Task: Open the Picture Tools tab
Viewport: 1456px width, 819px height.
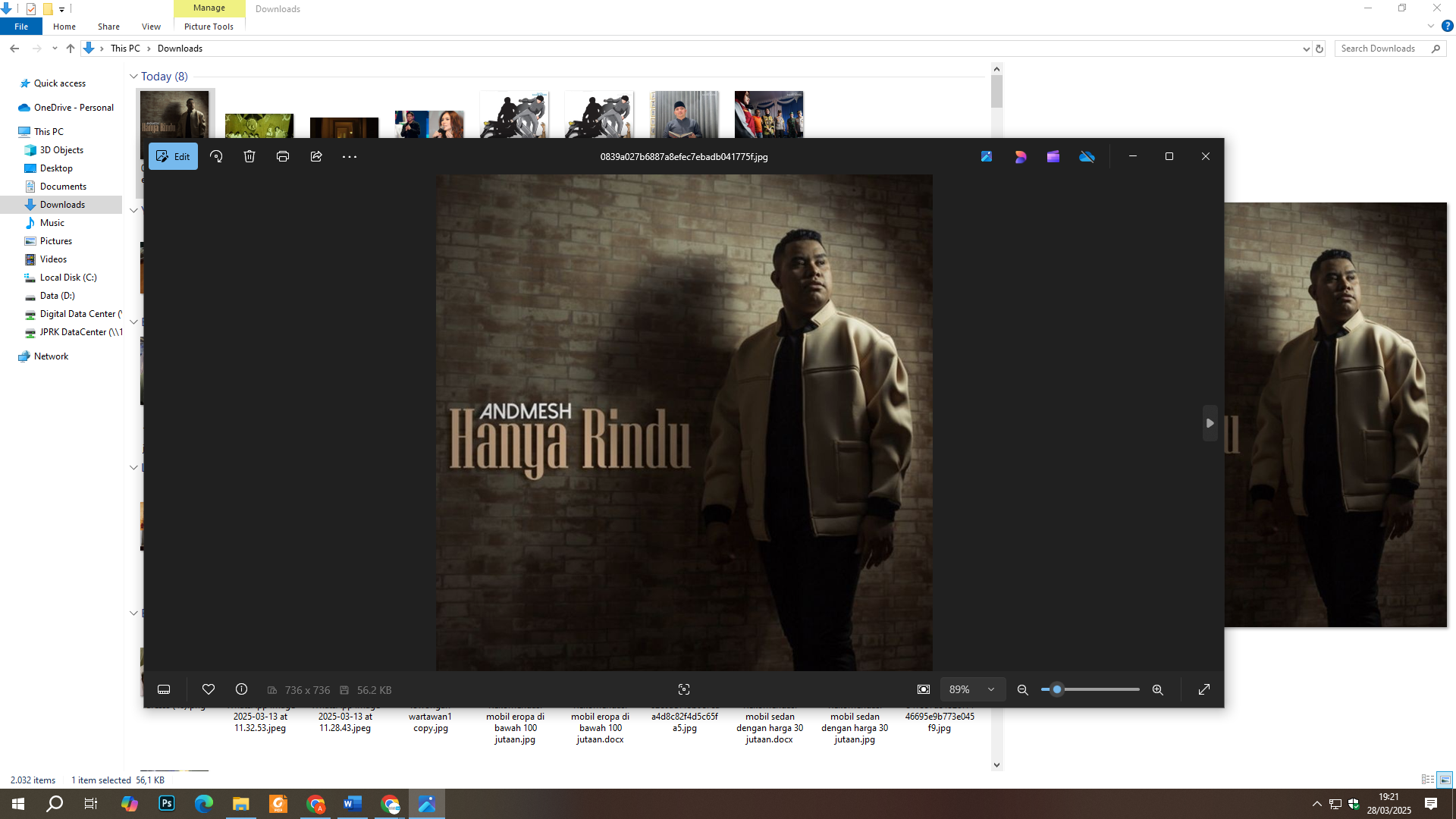Action: coord(209,27)
